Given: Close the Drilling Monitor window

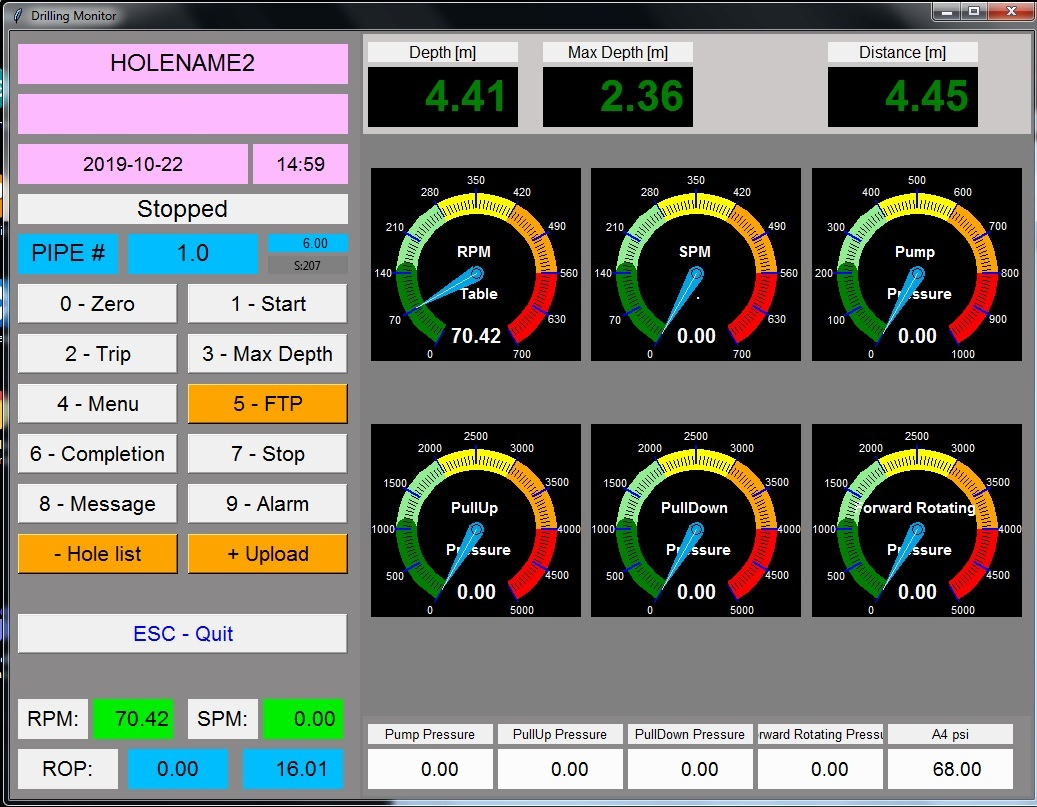Looking at the screenshot, I should pyautogui.click(x=1011, y=11).
